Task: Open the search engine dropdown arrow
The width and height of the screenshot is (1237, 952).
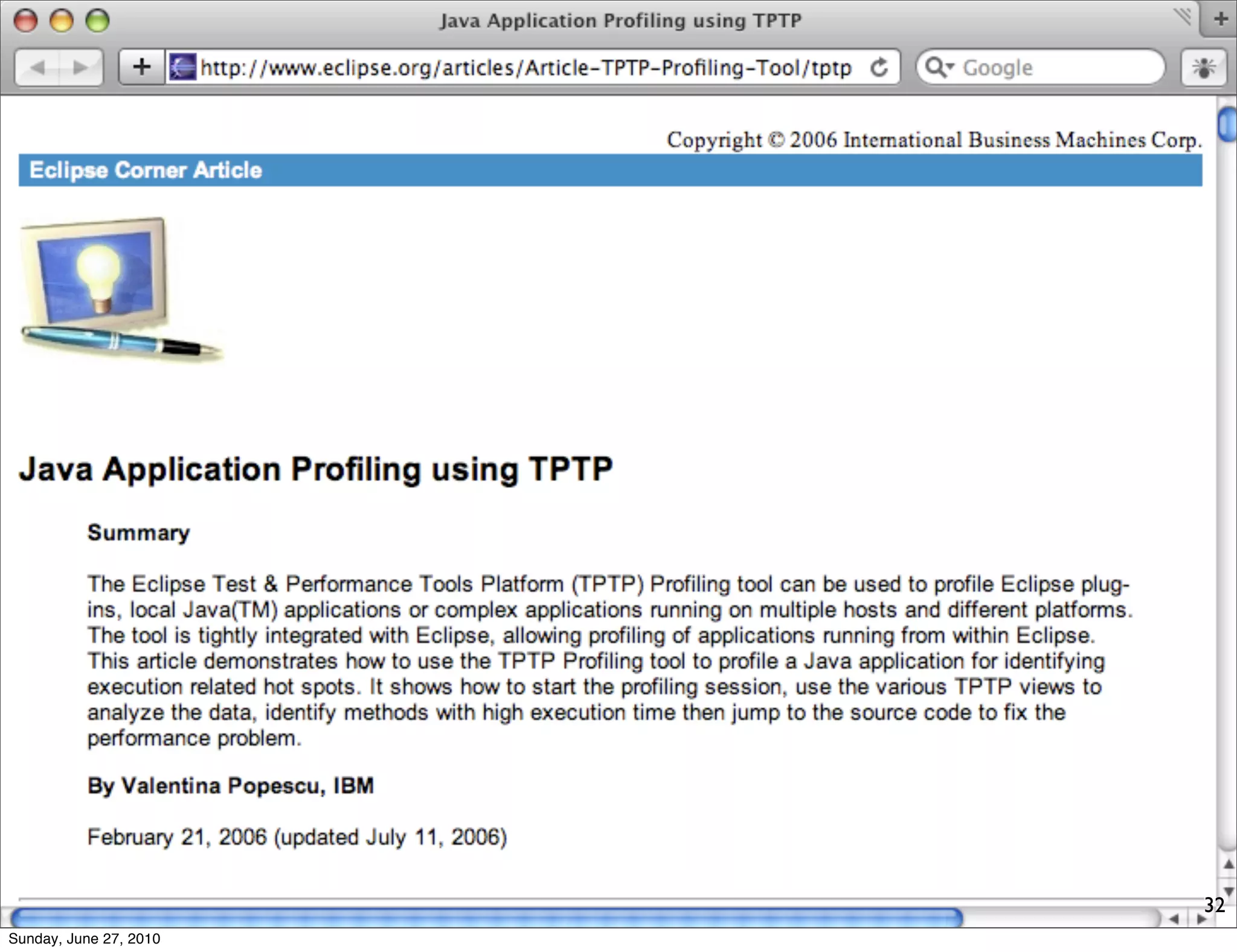Action: coord(950,66)
